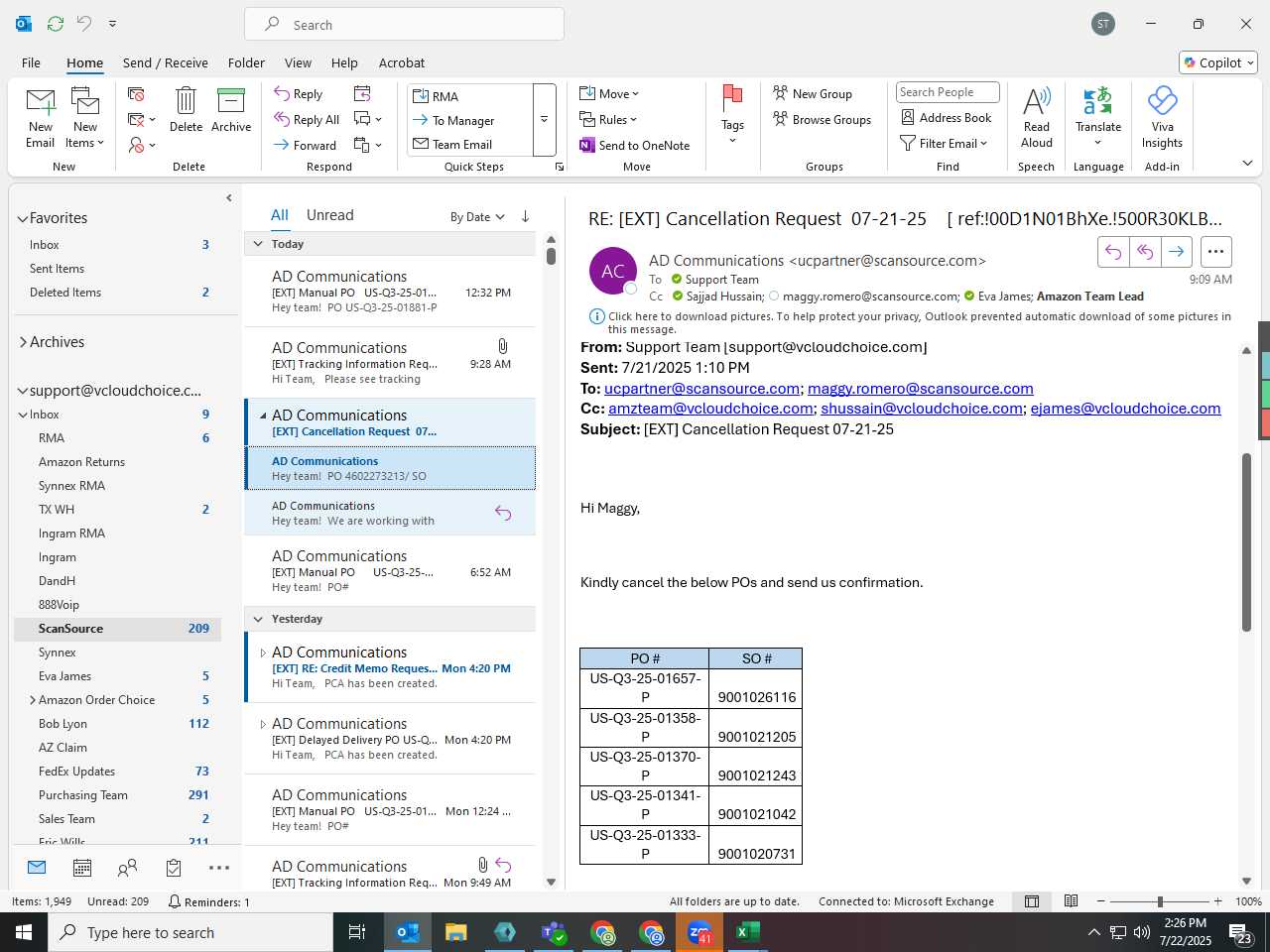Switch to Tasks view icon

coord(174,868)
